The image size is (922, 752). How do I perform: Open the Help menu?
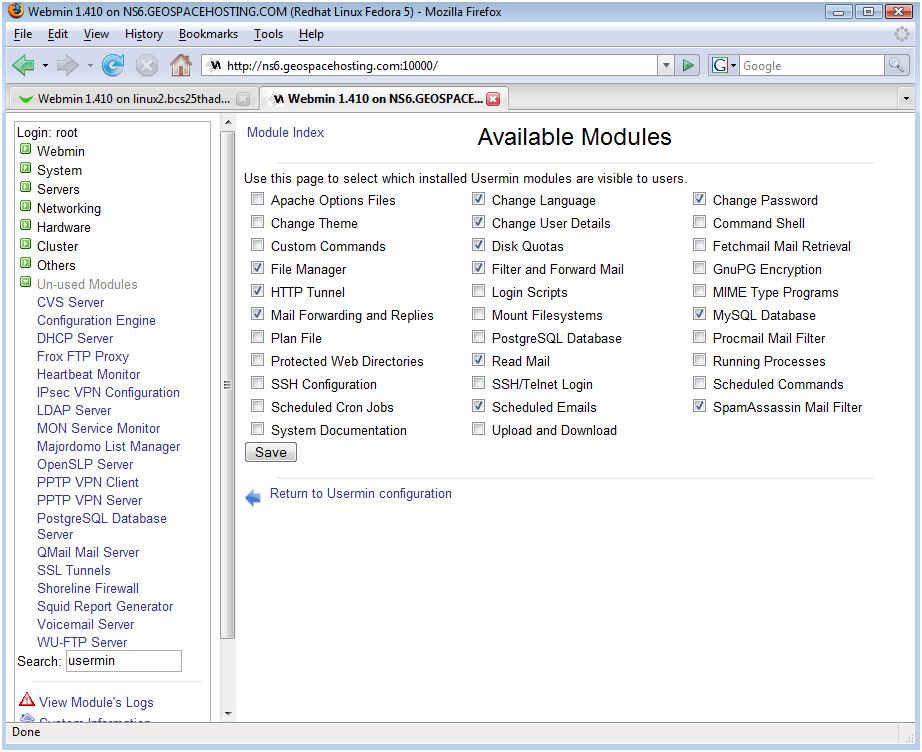(x=311, y=34)
